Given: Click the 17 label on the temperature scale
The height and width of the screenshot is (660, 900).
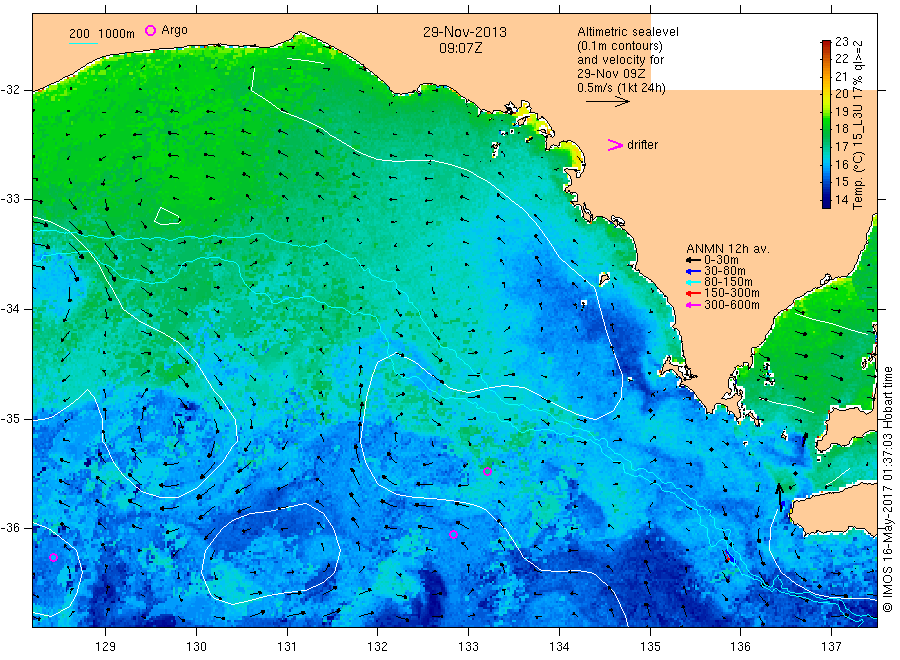Looking at the screenshot, I should [842, 146].
